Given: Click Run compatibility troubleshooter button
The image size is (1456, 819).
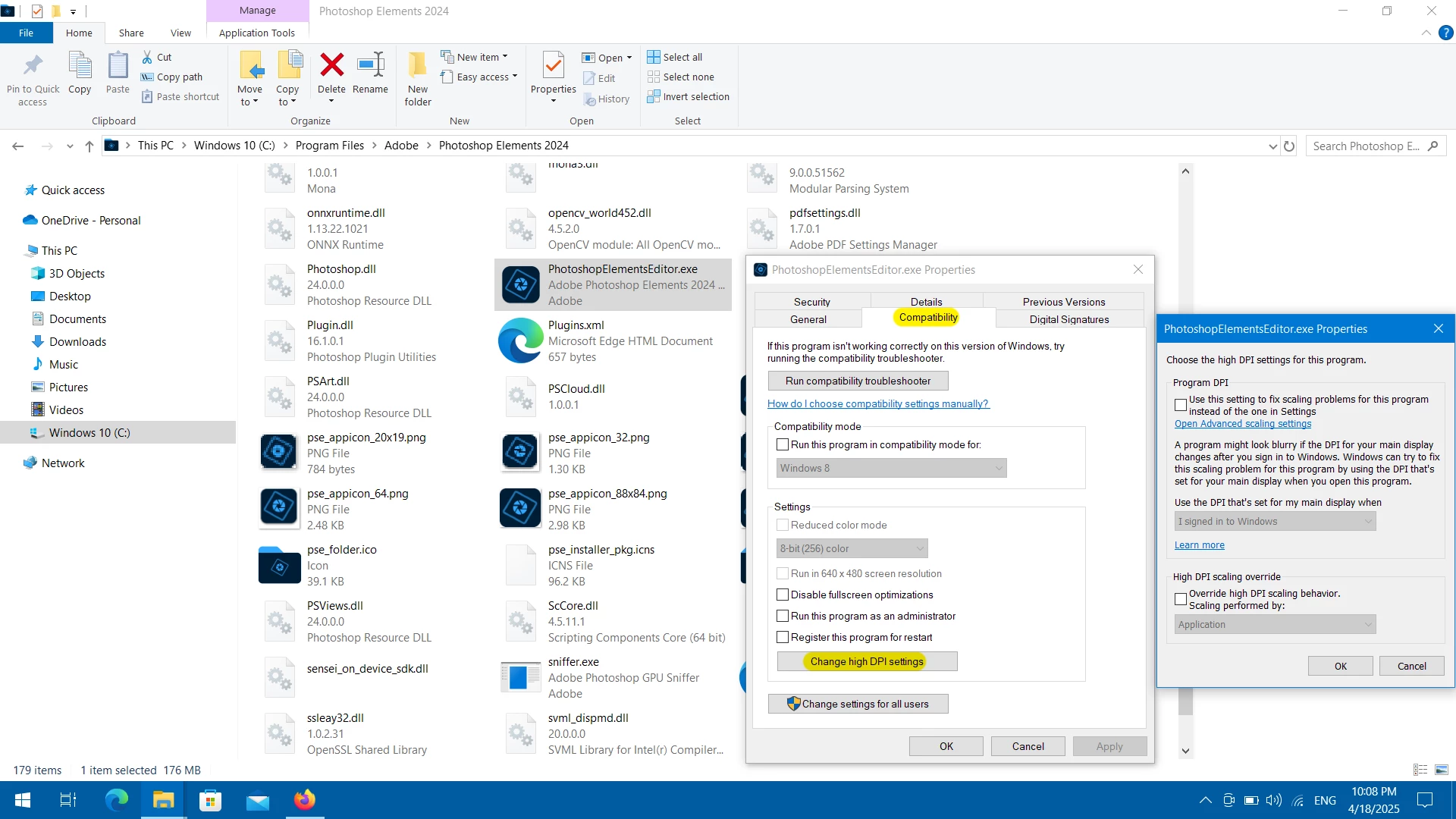Looking at the screenshot, I should pos(858,381).
